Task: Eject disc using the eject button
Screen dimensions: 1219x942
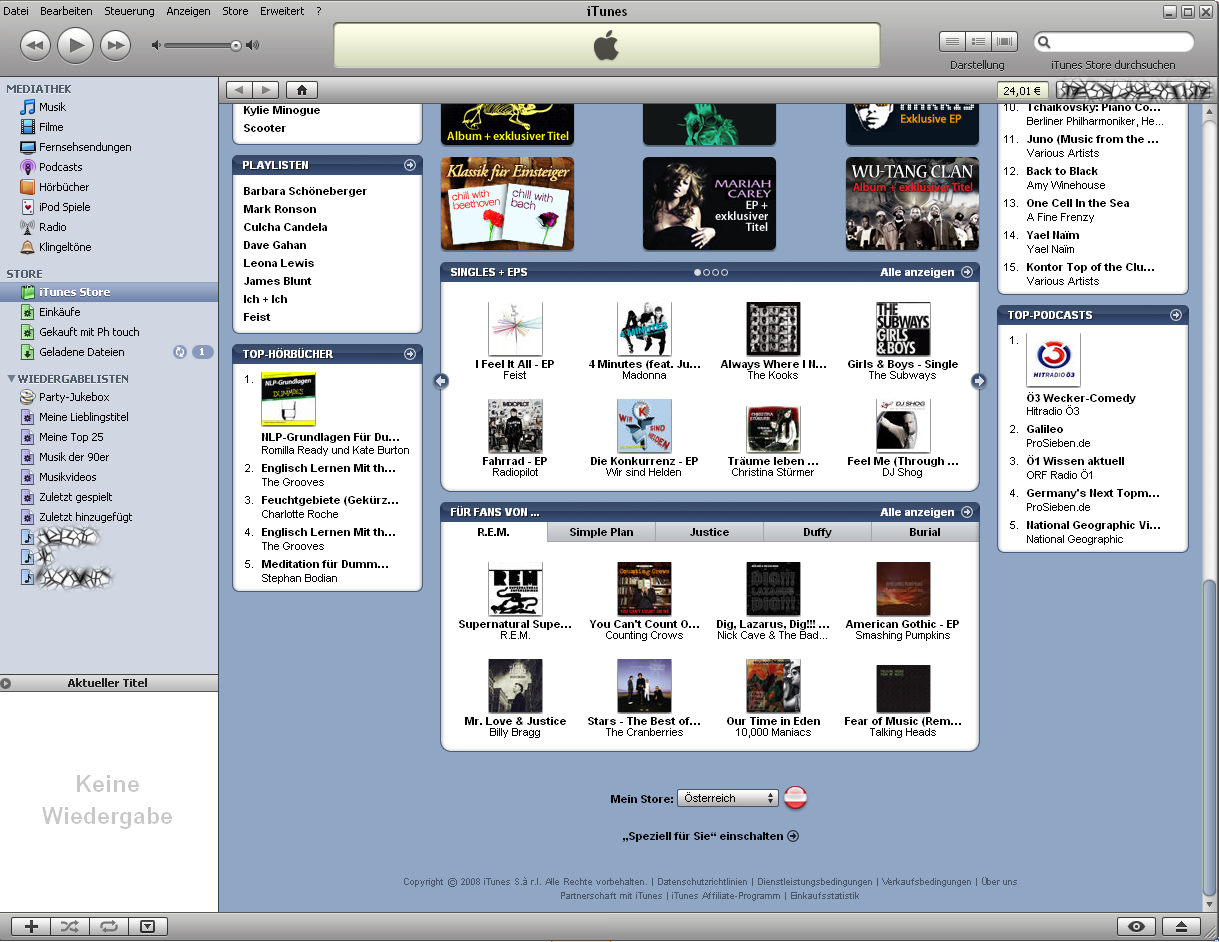Action: click(1181, 927)
